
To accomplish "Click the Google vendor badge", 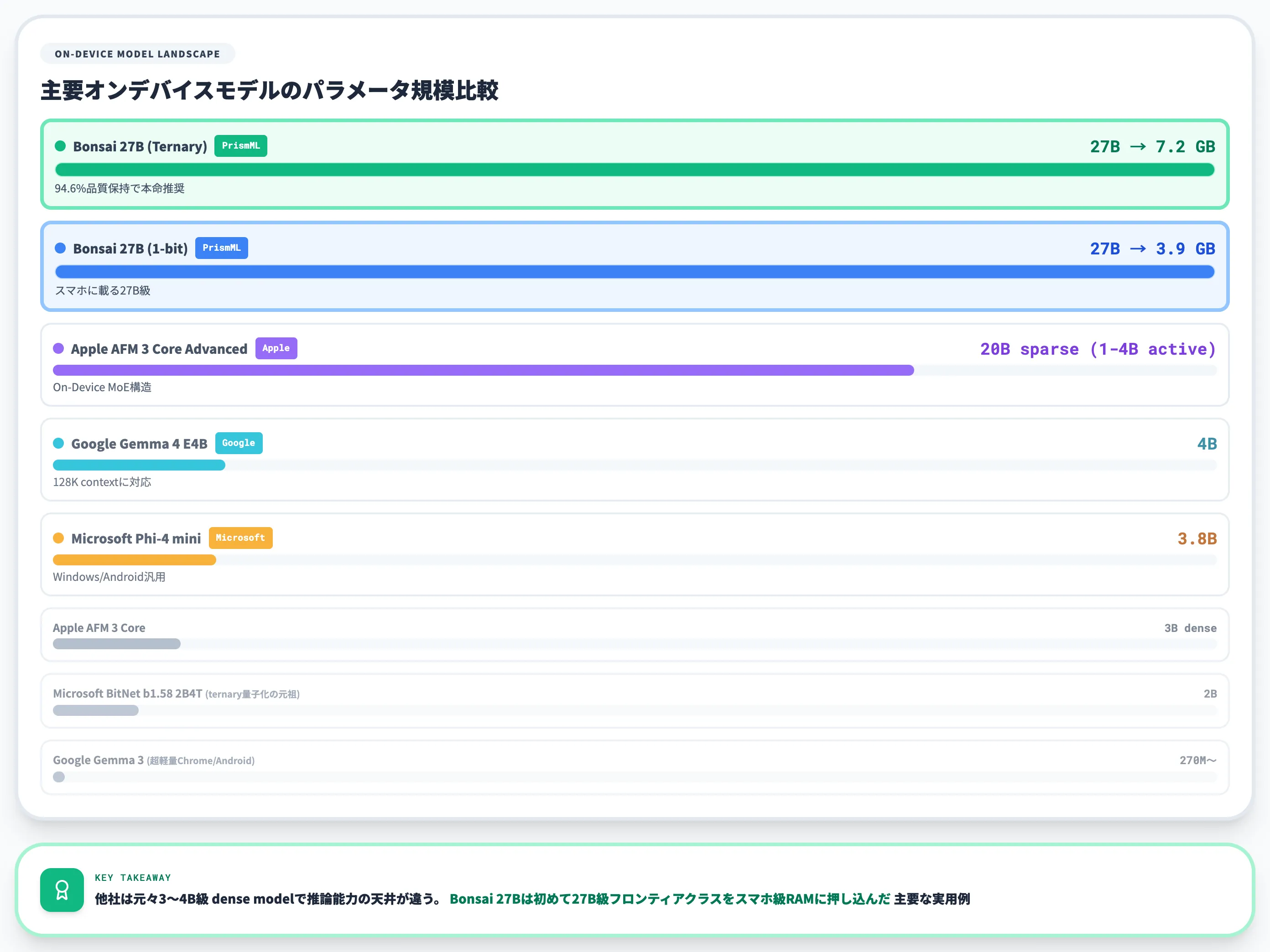I will click(239, 443).
